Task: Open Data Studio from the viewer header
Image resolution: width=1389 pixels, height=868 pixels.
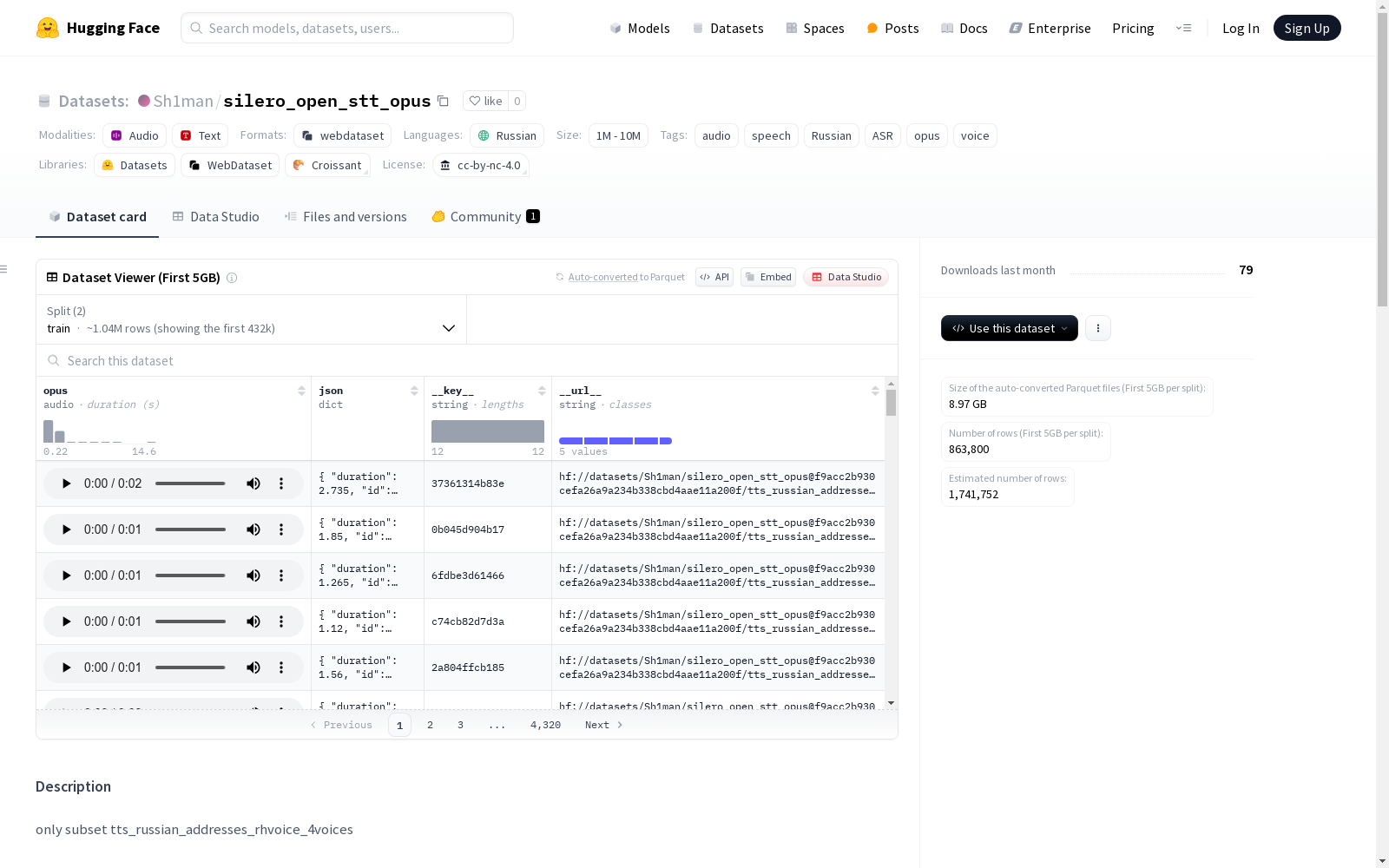Action: click(846, 277)
